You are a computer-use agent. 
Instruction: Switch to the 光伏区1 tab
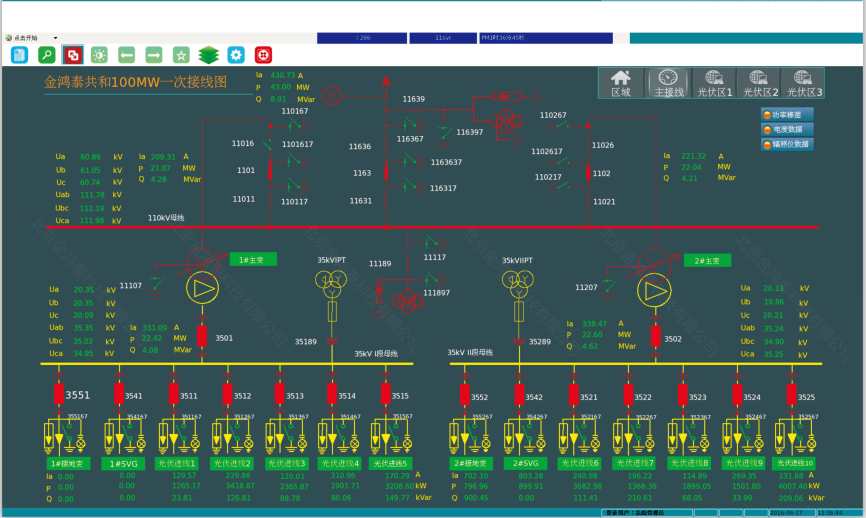[714, 83]
